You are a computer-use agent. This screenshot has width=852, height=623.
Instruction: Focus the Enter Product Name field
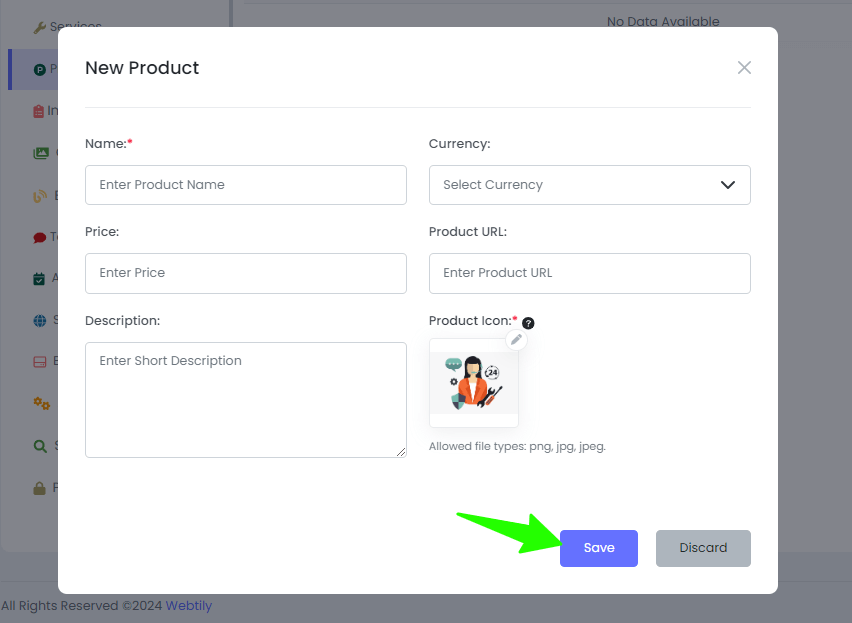point(246,185)
